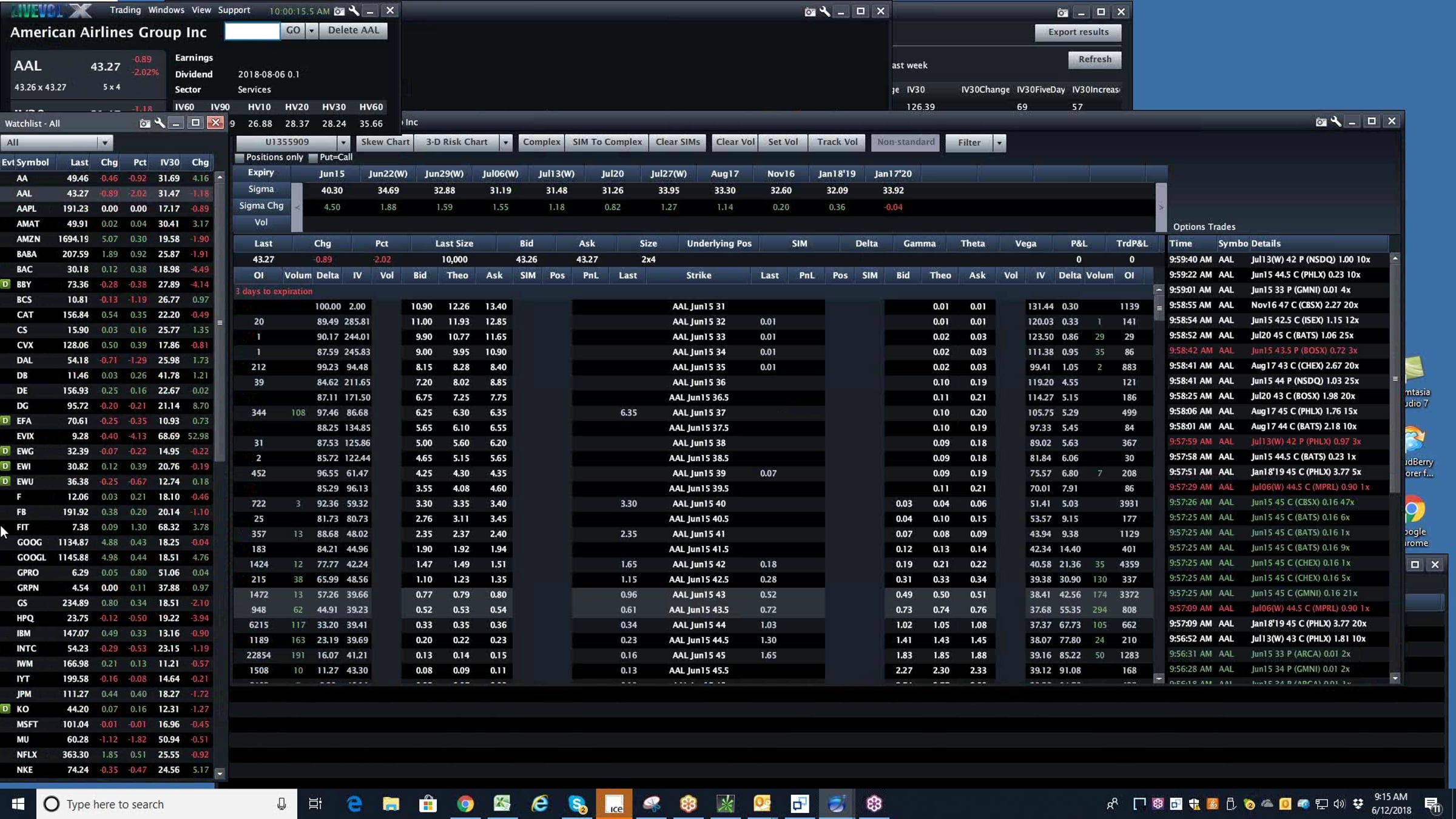Click the camera icon in the blank middle window
The height and width of the screenshot is (819, 1456).
810,12
